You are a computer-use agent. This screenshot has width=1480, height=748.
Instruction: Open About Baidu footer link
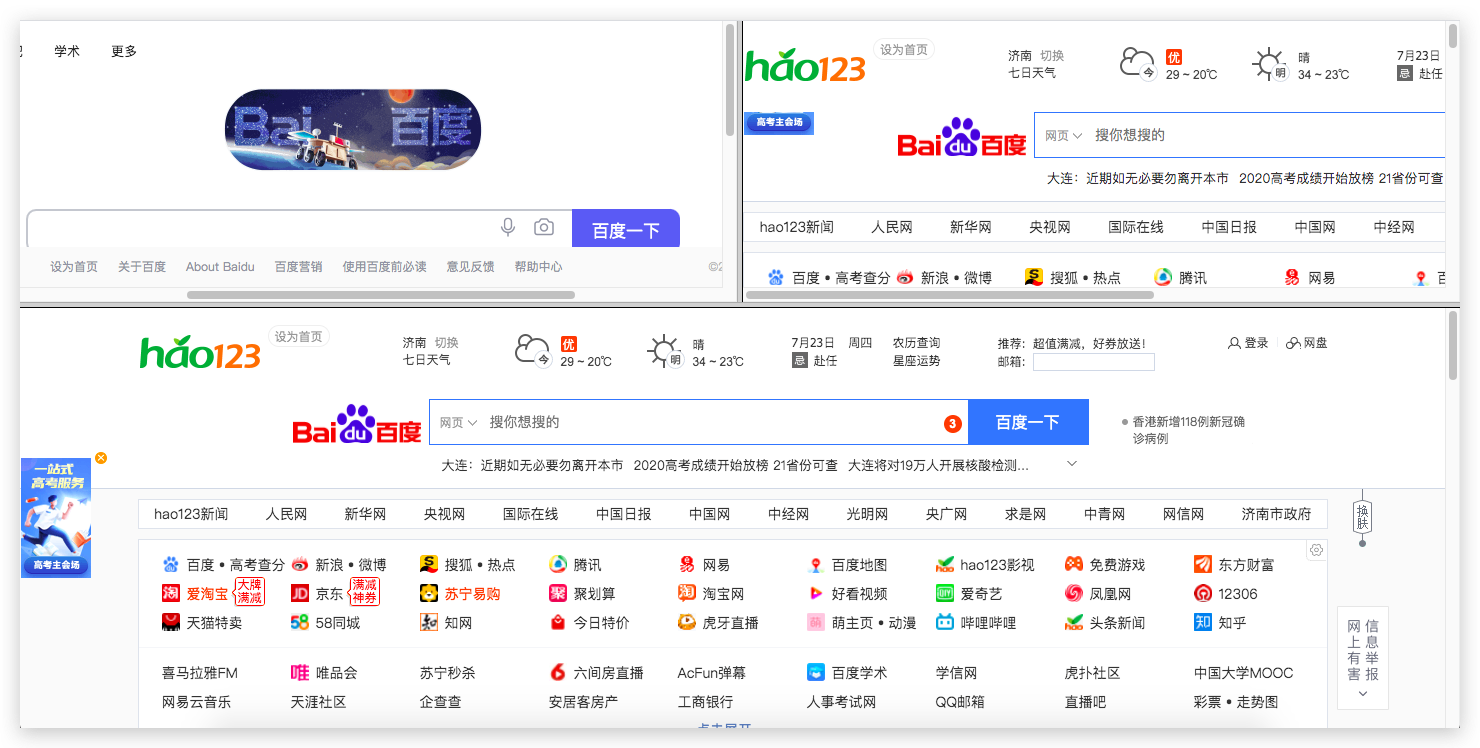220,267
